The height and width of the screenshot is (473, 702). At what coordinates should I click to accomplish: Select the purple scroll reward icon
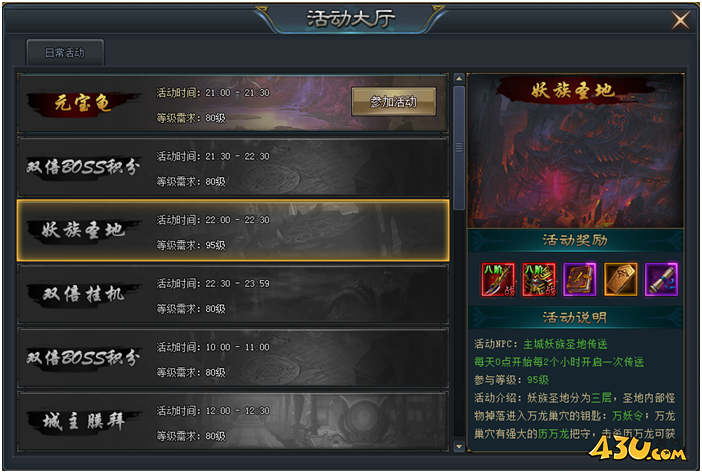point(661,279)
